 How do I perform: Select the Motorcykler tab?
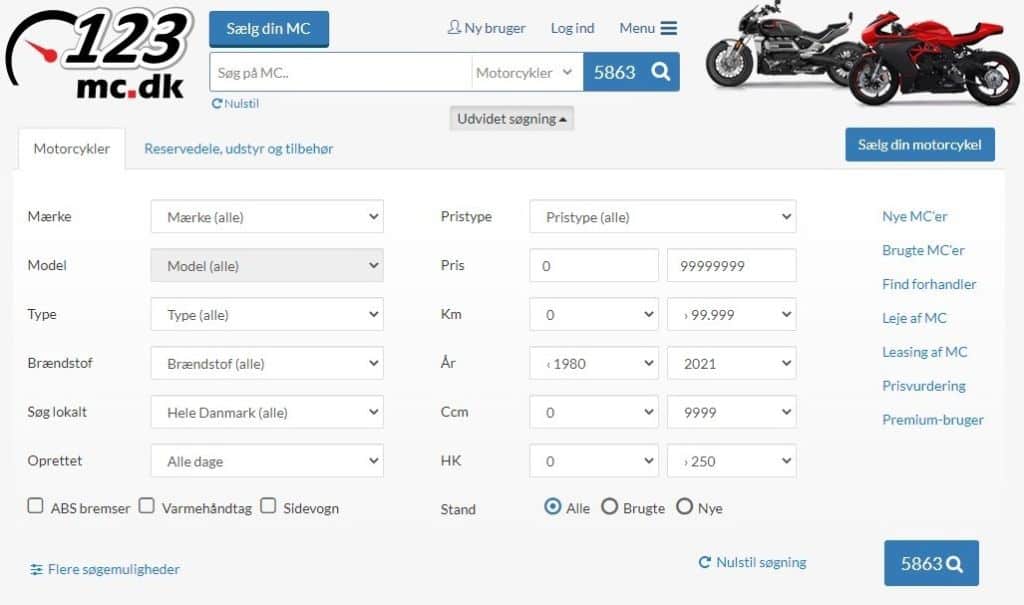pyautogui.click(x=72, y=148)
